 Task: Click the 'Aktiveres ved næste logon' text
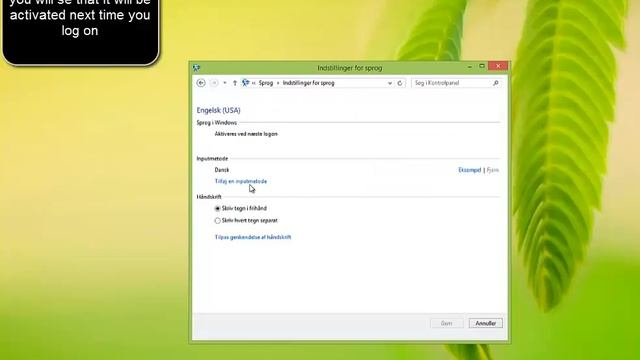(x=246, y=134)
